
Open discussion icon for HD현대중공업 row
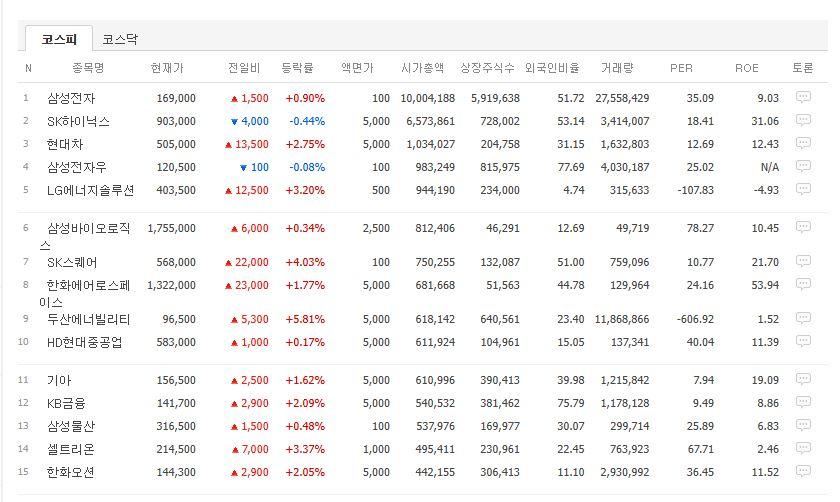pos(803,341)
